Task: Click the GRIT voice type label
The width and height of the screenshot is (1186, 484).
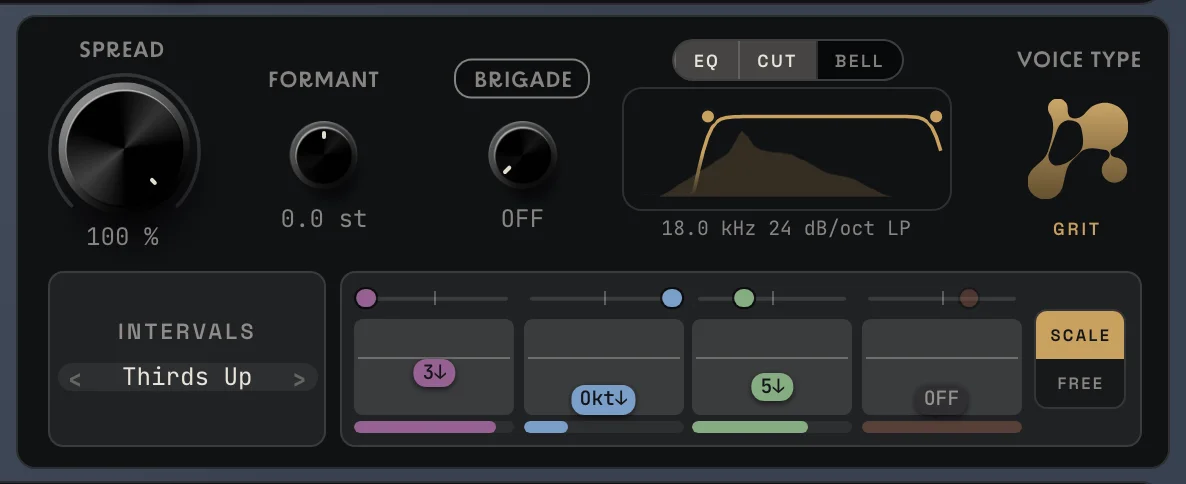Action: tap(1077, 229)
